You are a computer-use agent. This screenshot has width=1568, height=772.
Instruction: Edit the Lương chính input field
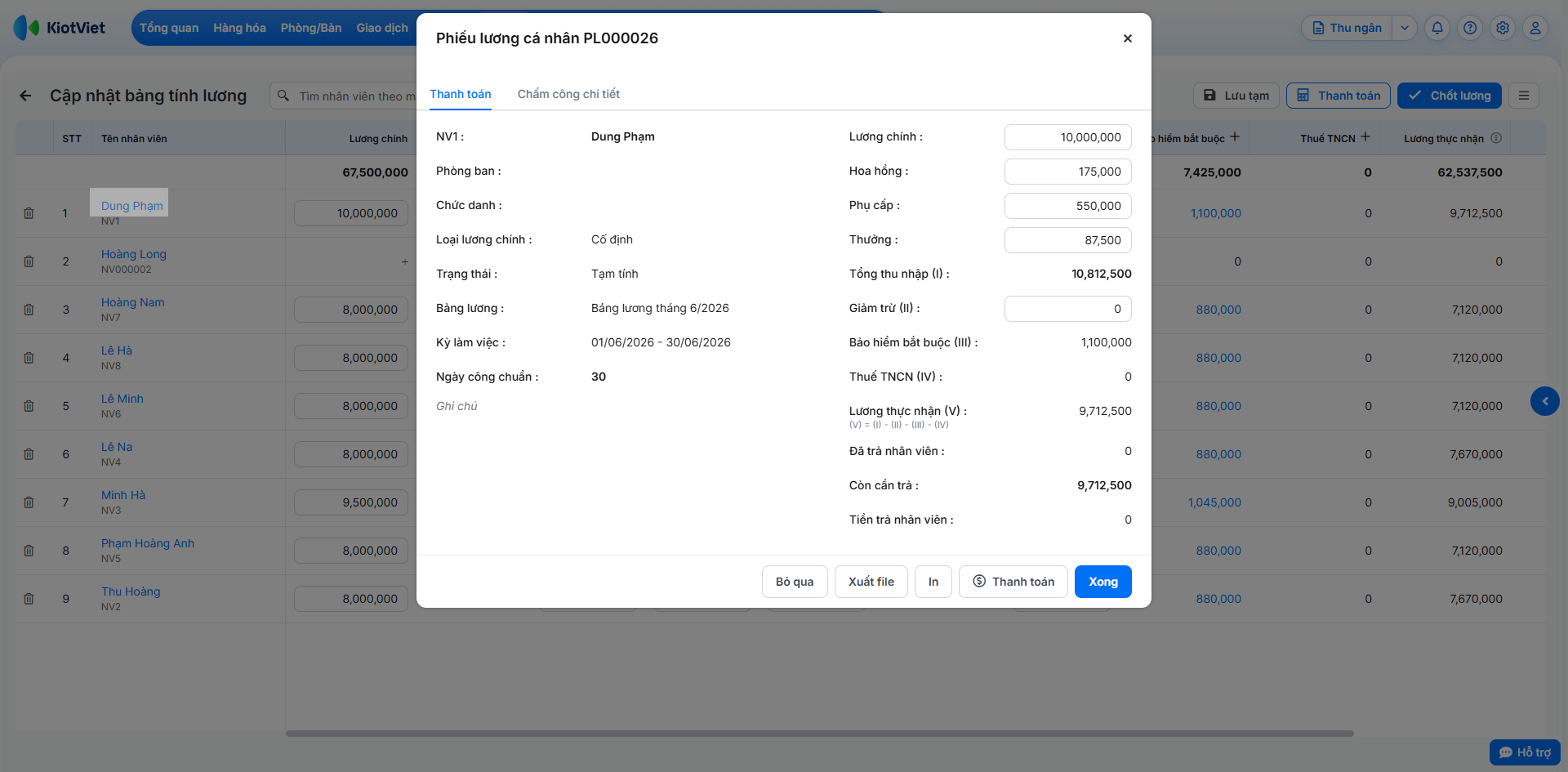click(1067, 137)
